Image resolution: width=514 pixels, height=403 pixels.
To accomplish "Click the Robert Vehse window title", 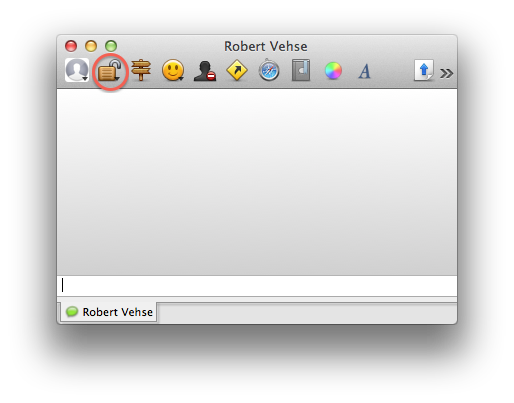I will pyautogui.click(x=265, y=46).
